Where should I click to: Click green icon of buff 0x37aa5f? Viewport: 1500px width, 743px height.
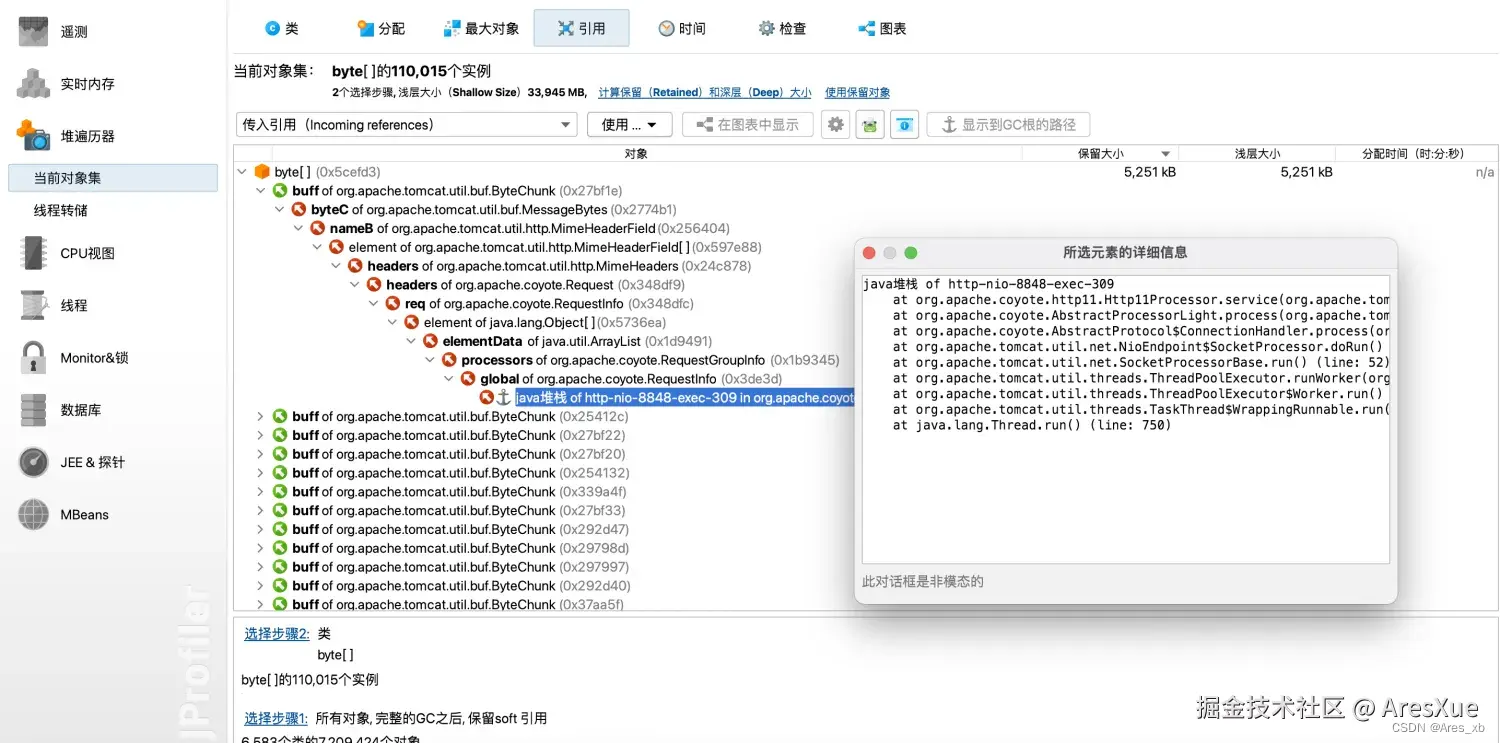(x=280, y=604)
